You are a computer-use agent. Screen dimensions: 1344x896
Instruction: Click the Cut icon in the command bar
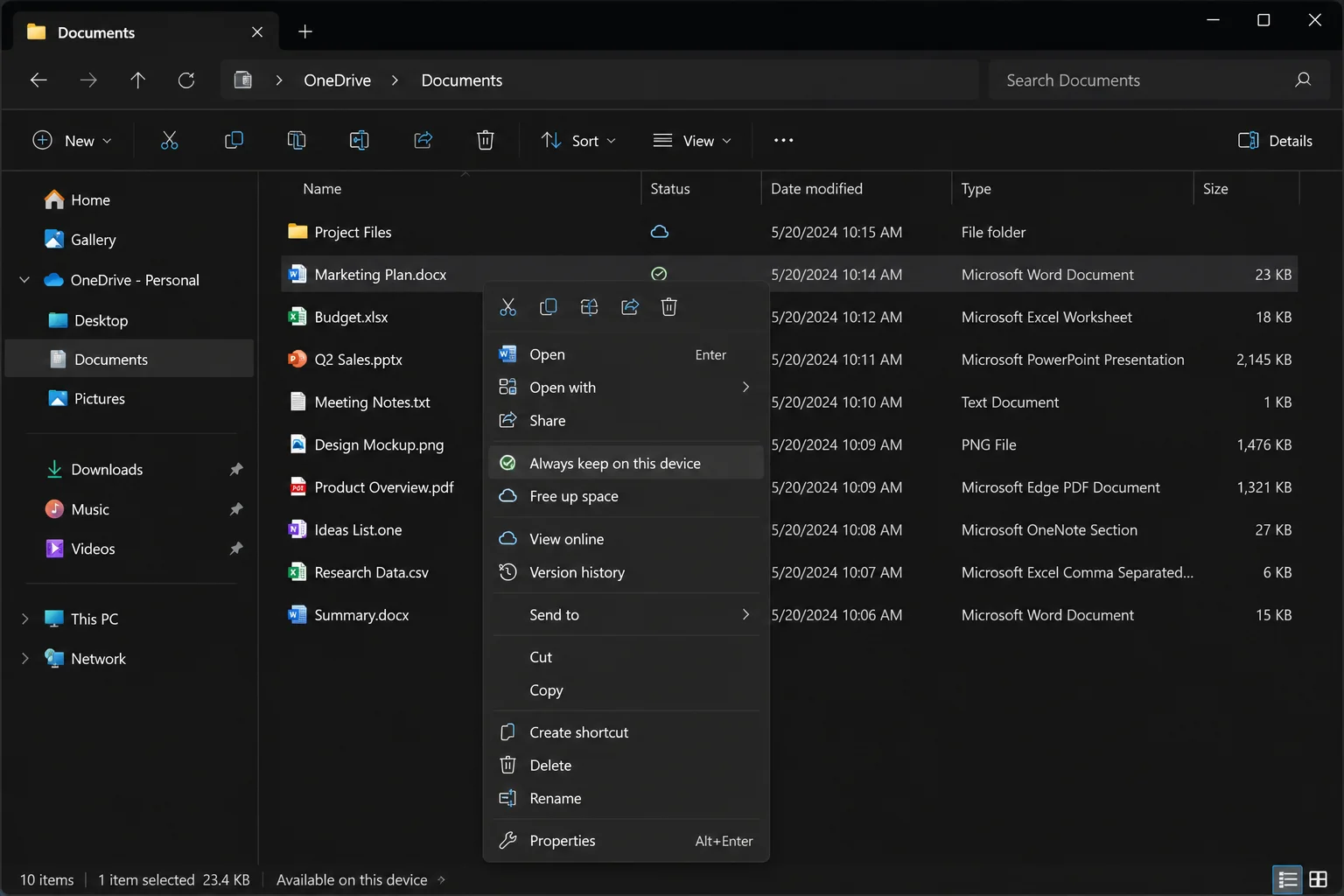(170, 140)
